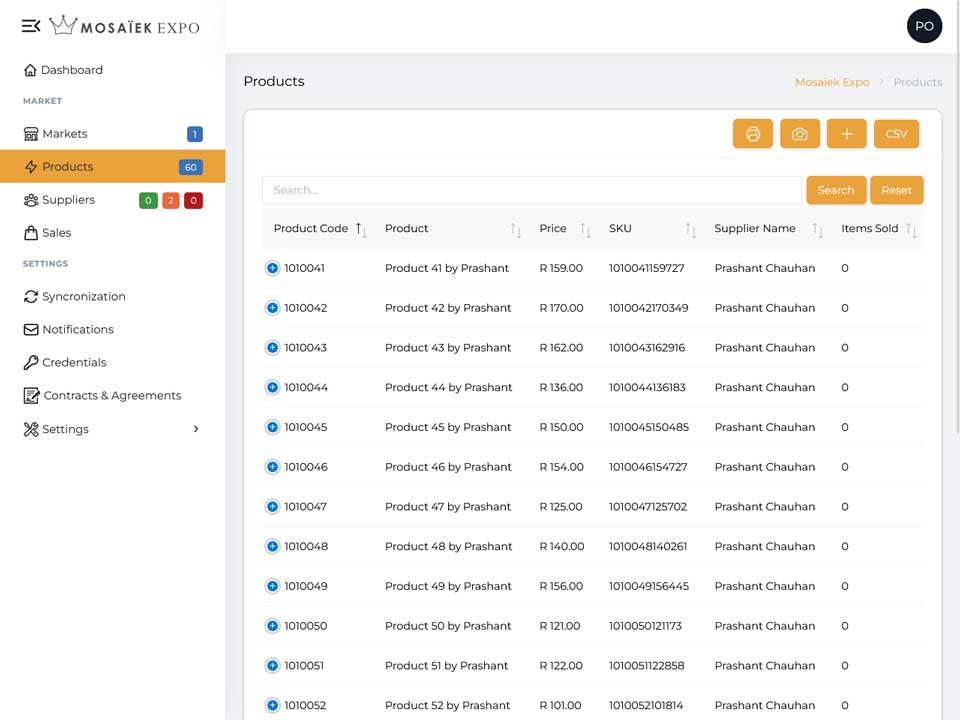
Task: Expand the Settings submenu chevron
Action: (x=196, y=429)
